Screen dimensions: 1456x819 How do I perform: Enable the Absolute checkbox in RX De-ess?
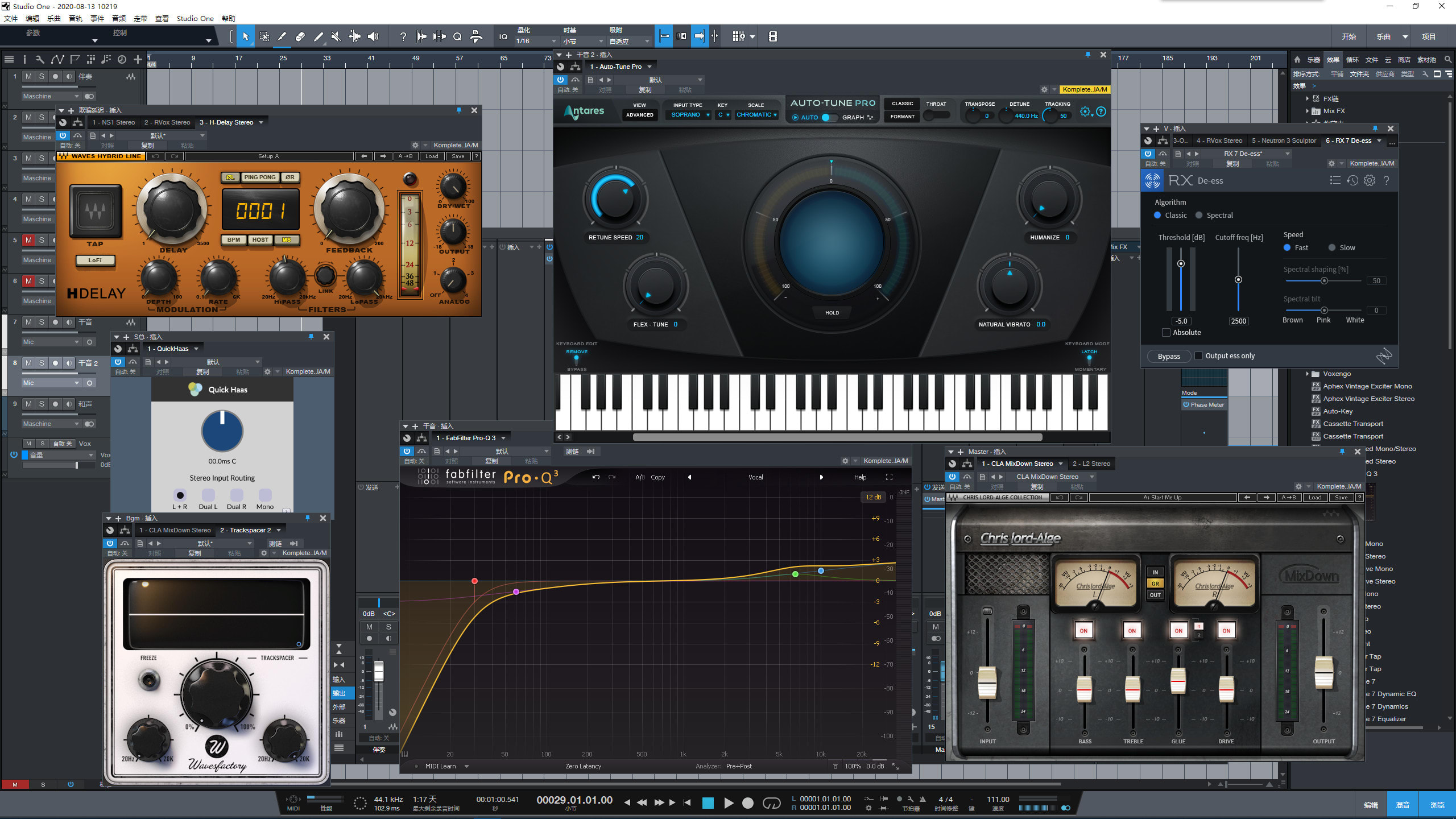pos(1166,333)
